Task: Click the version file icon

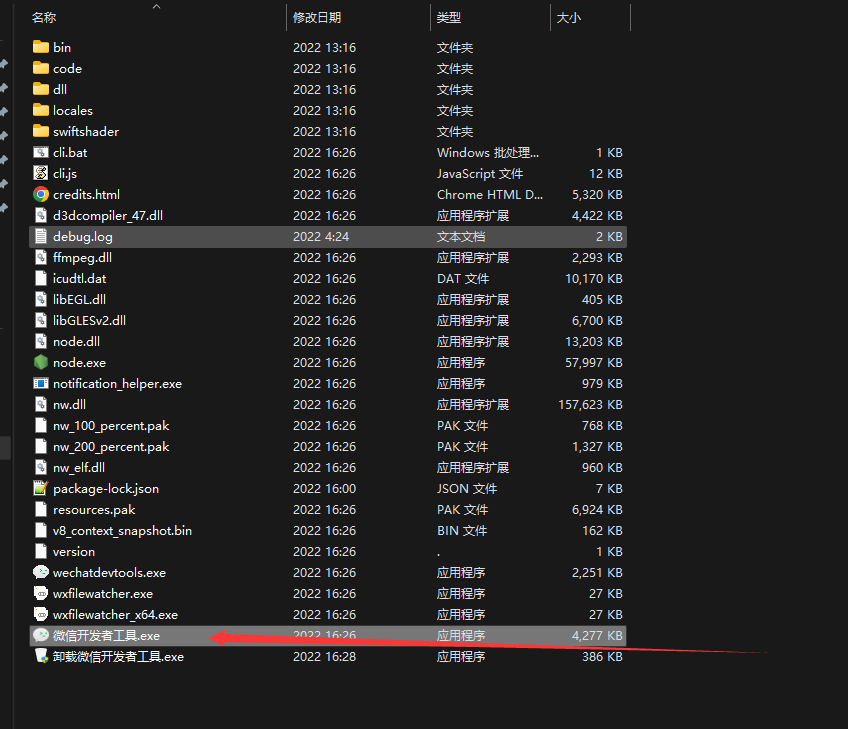Action: pyautogui.click(x=41, y=552)
